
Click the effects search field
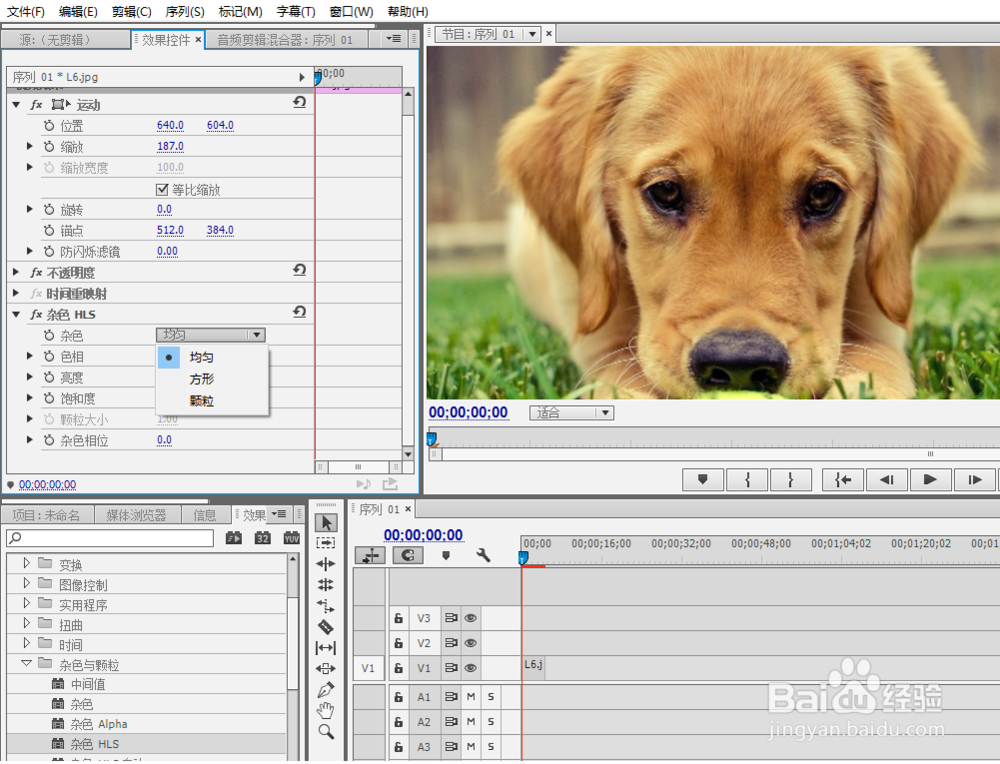pyautogui.click(x=110, y=538)
